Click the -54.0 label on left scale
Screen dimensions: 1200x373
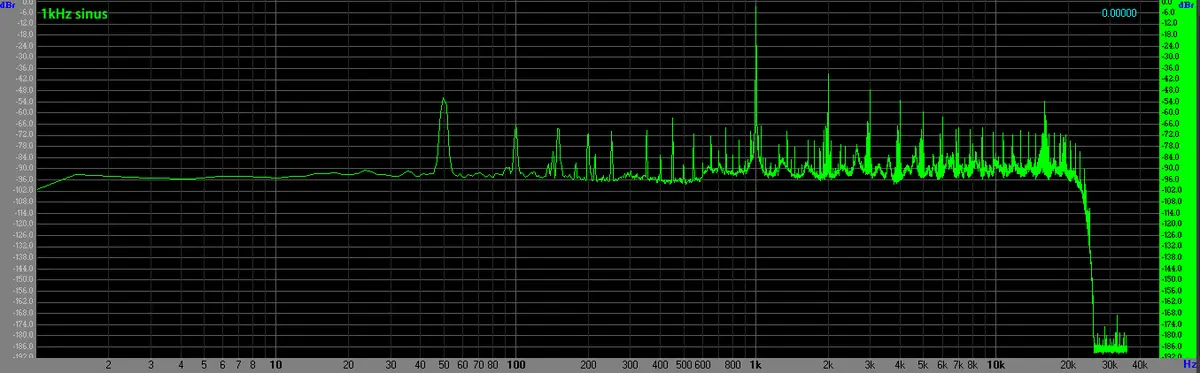tap(23, 101)
